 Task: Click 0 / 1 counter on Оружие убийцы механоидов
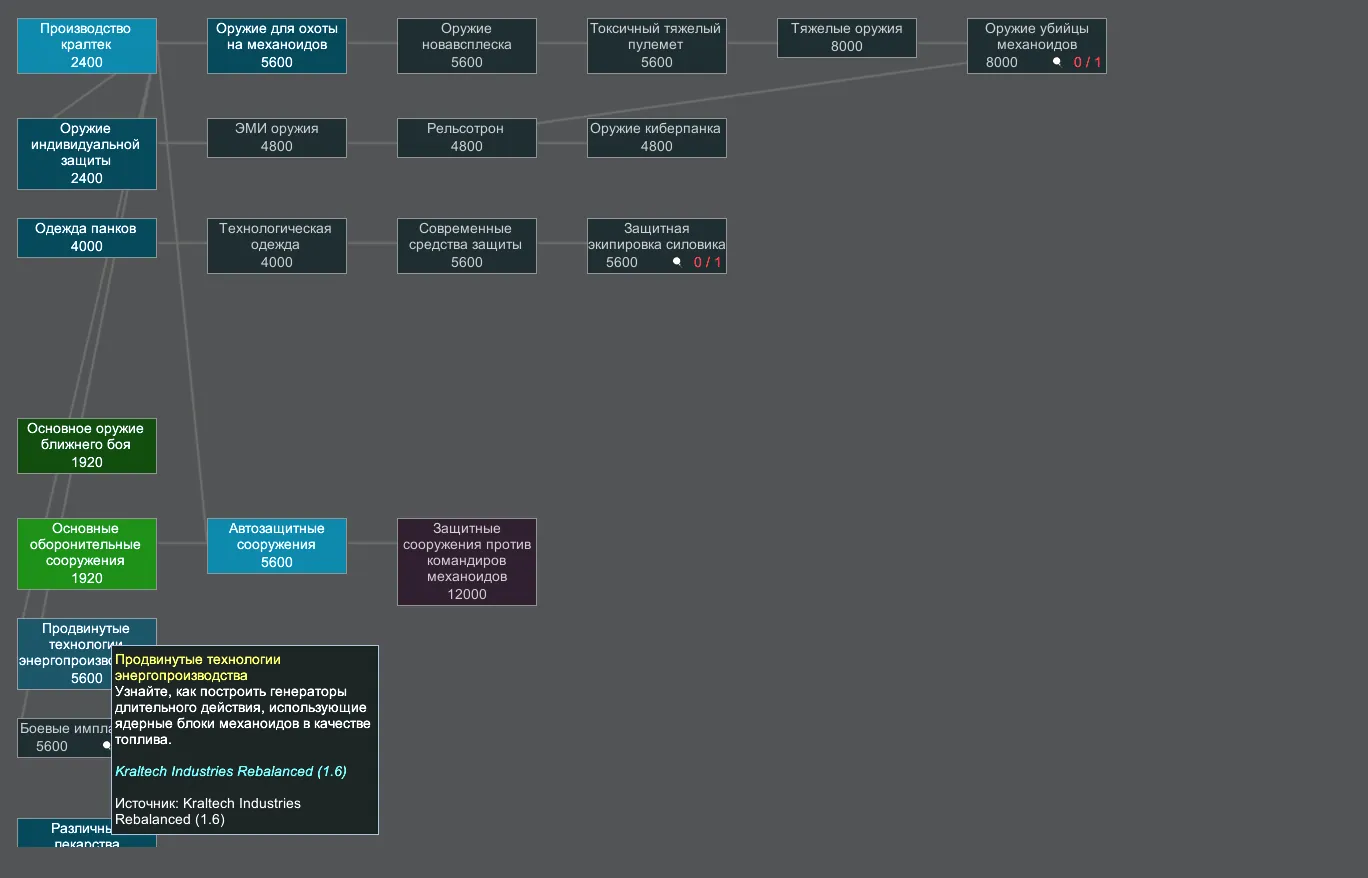[x=1087, y=62]
